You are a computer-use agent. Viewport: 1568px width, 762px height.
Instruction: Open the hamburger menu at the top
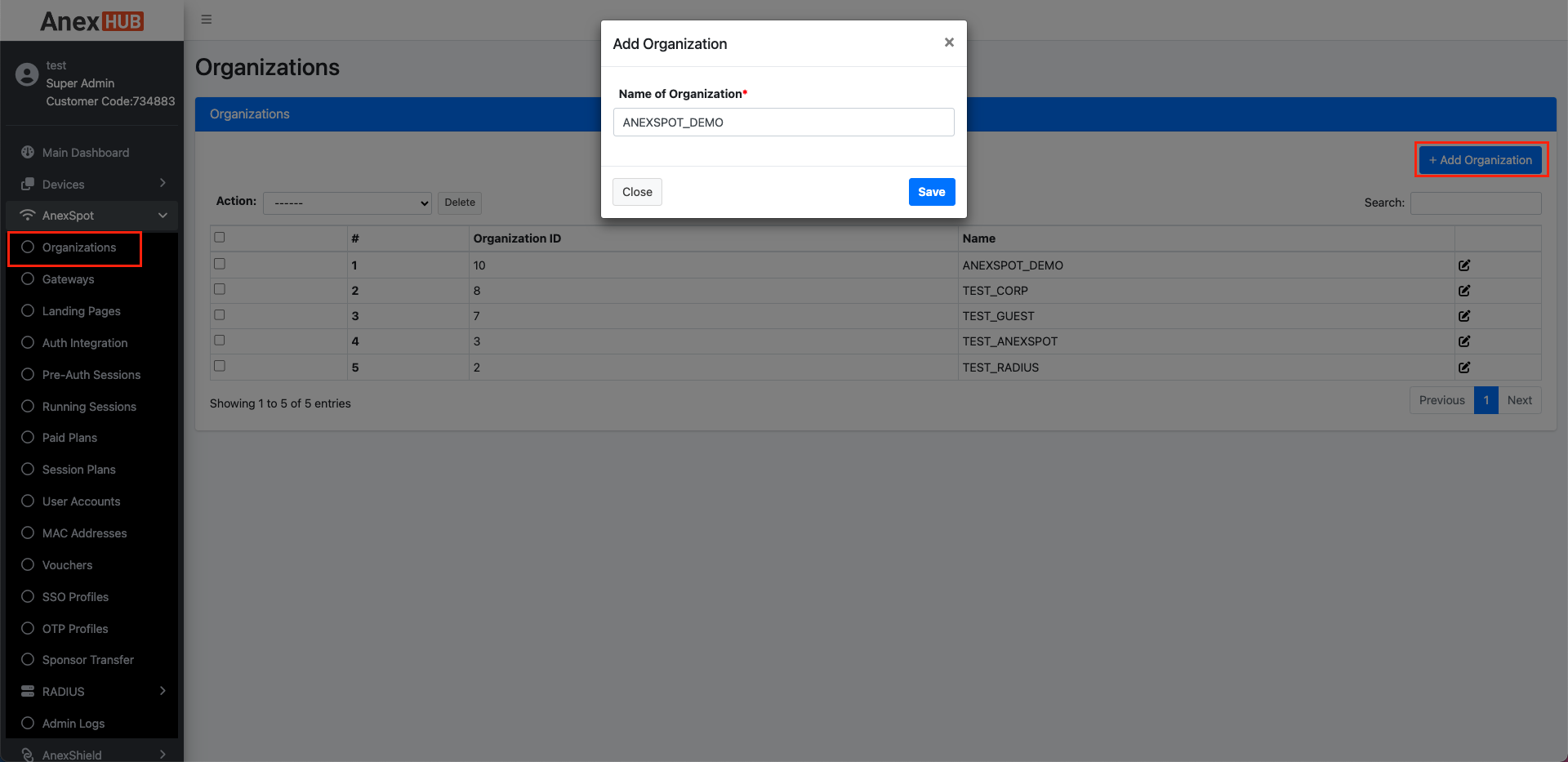206,19
